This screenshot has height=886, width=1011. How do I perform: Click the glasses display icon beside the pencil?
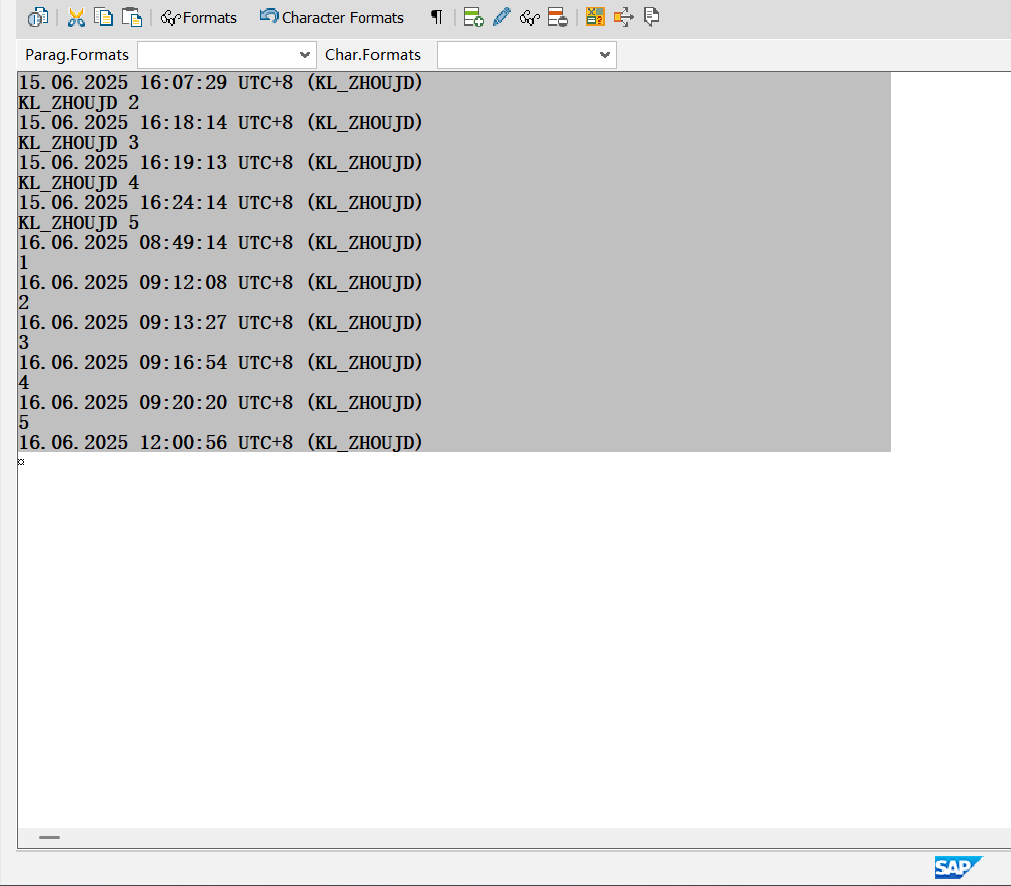pyautogui.click(x=529, y=17)
